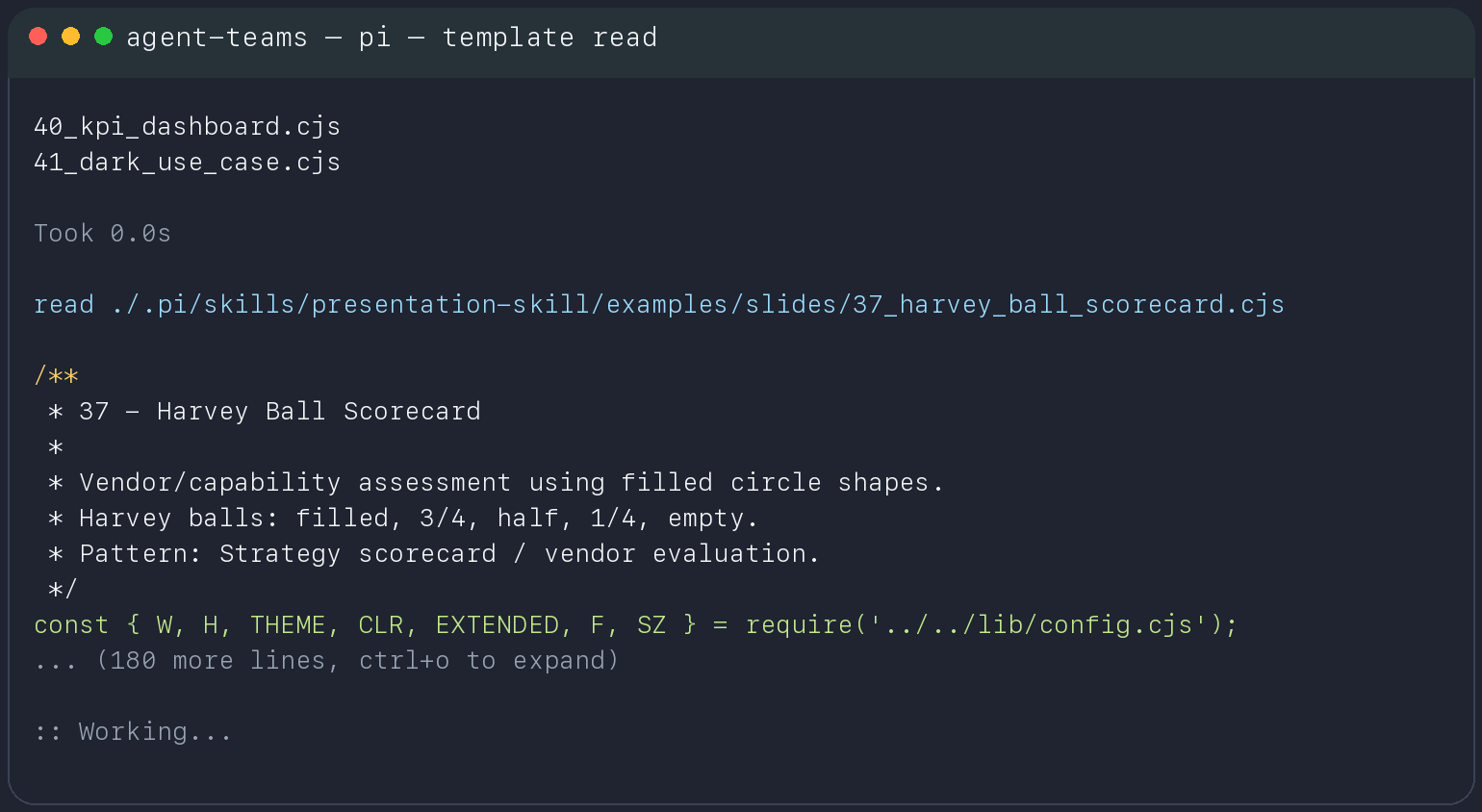Click the THEME identifier in the require statement
This screenshot has height=812, width=1482.
[x=288, y=624]
